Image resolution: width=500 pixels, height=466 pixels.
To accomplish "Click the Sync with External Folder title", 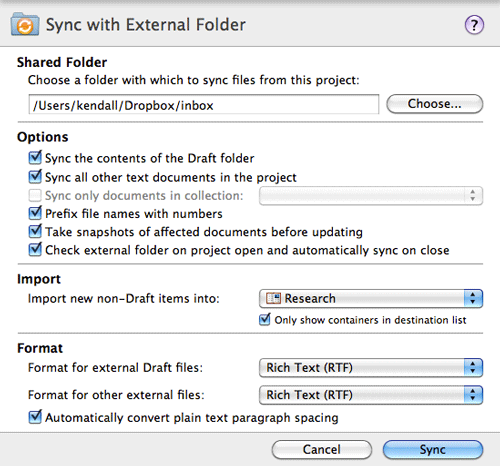I will coord(146,25).
